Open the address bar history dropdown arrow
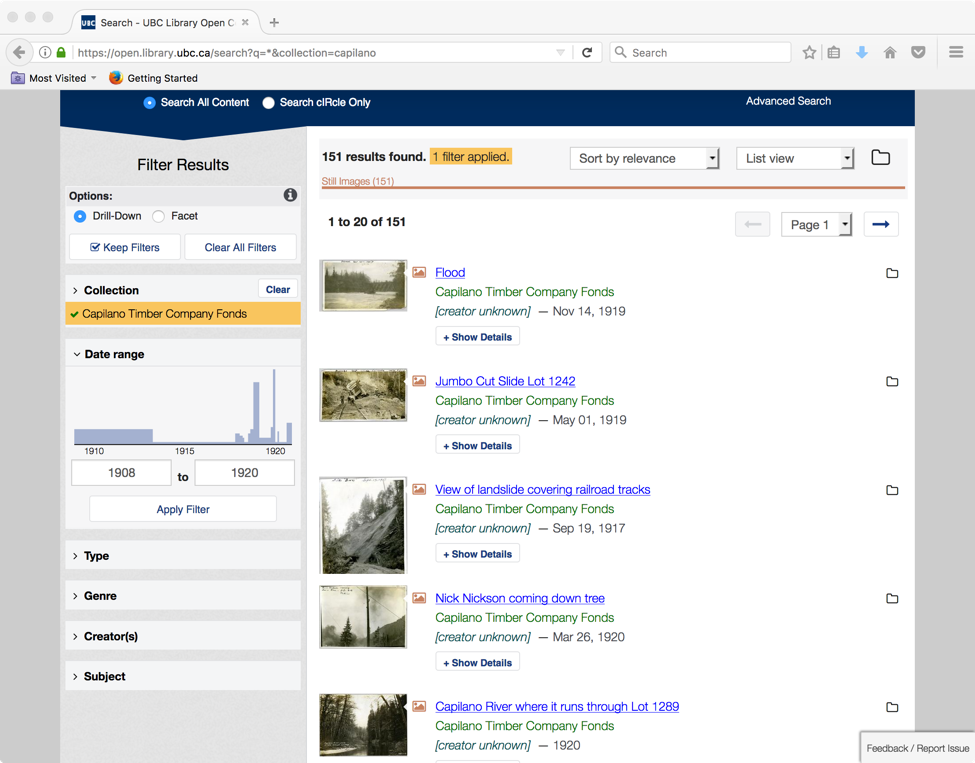 560,52
